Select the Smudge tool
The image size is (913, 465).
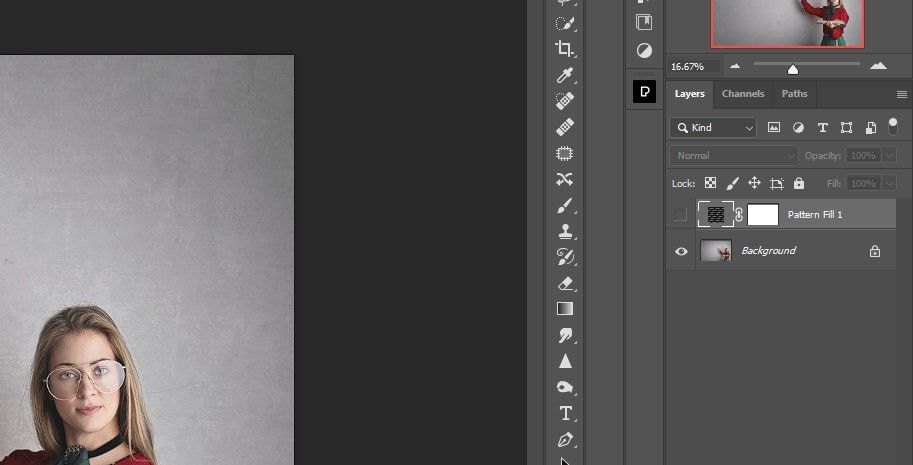[x=565, y=335]
